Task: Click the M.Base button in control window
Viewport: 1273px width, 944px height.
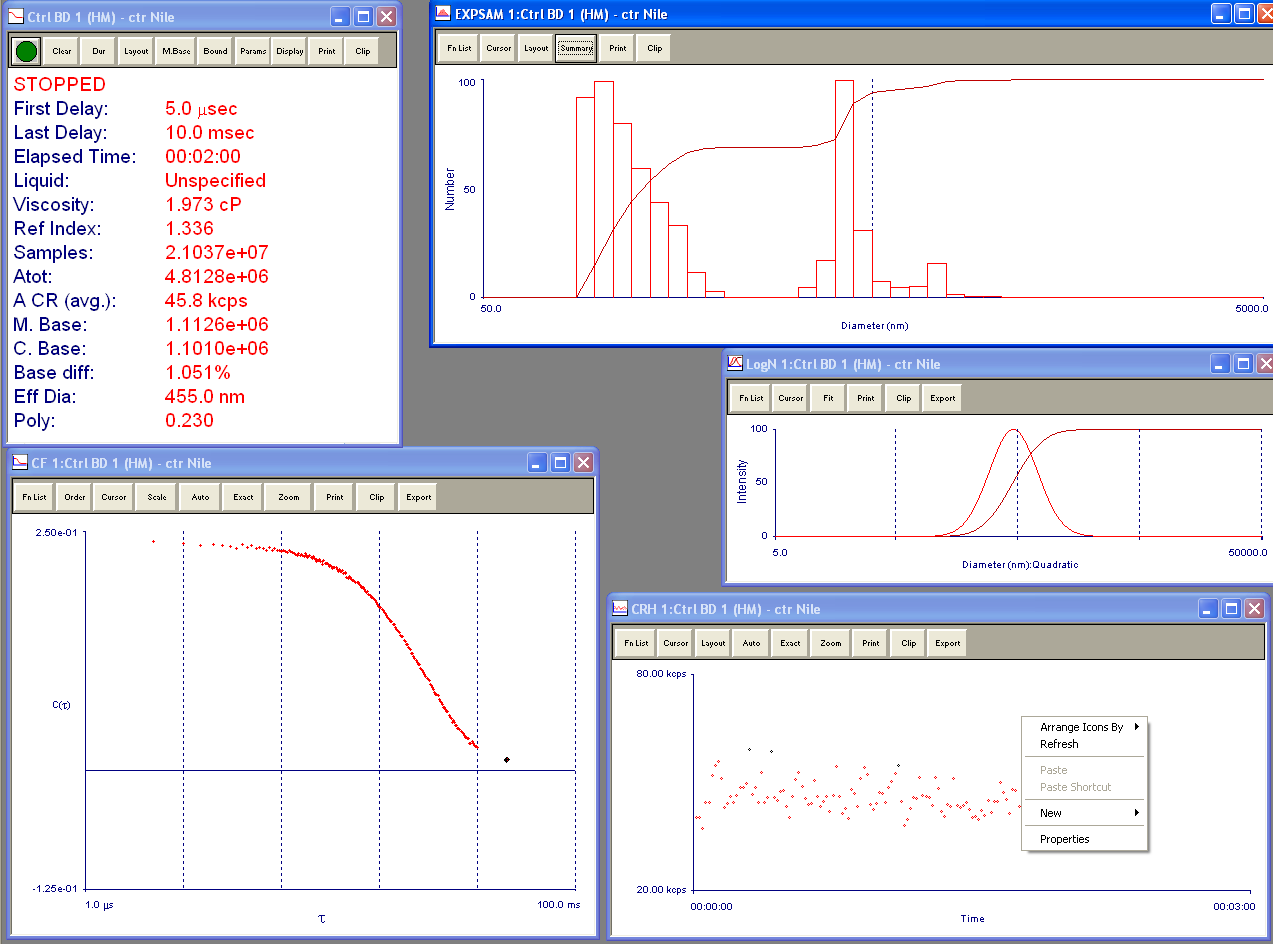Action: (x=177, y=51)
